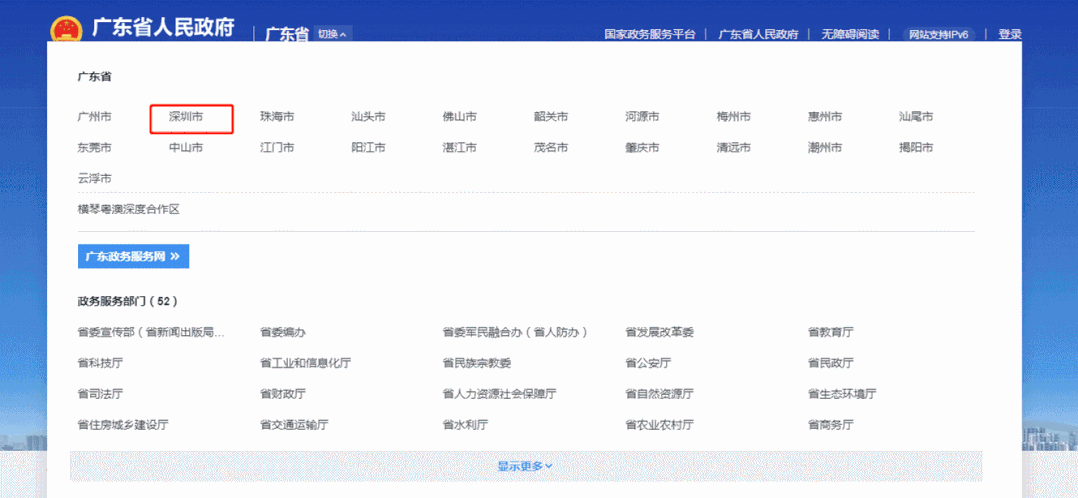Select 汕头市 city
The height and width of the screenshot is (498, 1078).
click(x=368, y=117)
